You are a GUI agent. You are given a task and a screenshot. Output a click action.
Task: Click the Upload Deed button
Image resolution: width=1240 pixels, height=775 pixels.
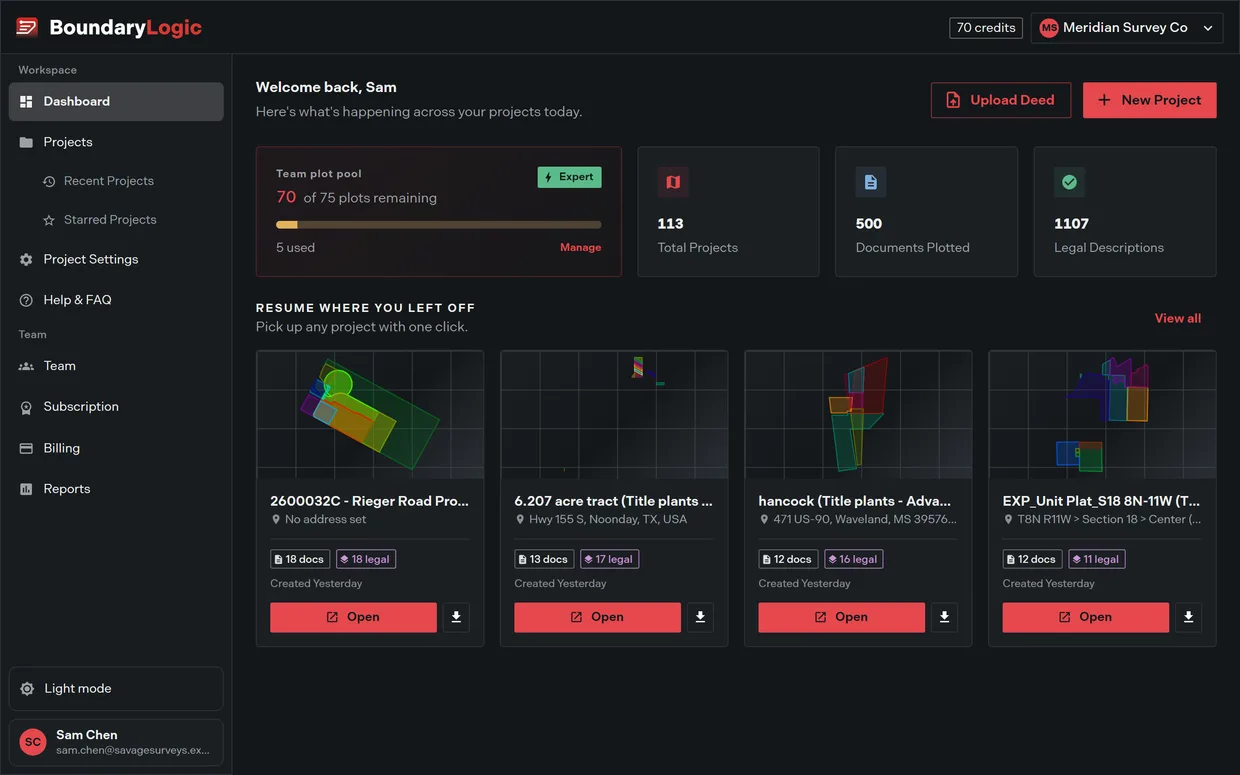point(1001,100)
